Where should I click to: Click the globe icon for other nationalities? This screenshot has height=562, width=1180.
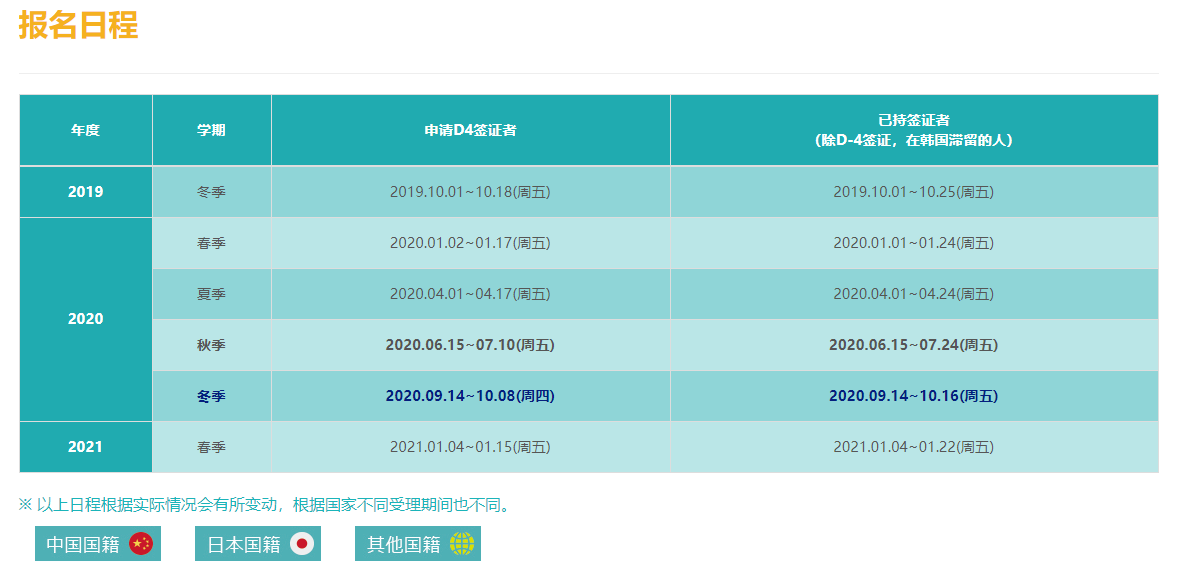461,544
